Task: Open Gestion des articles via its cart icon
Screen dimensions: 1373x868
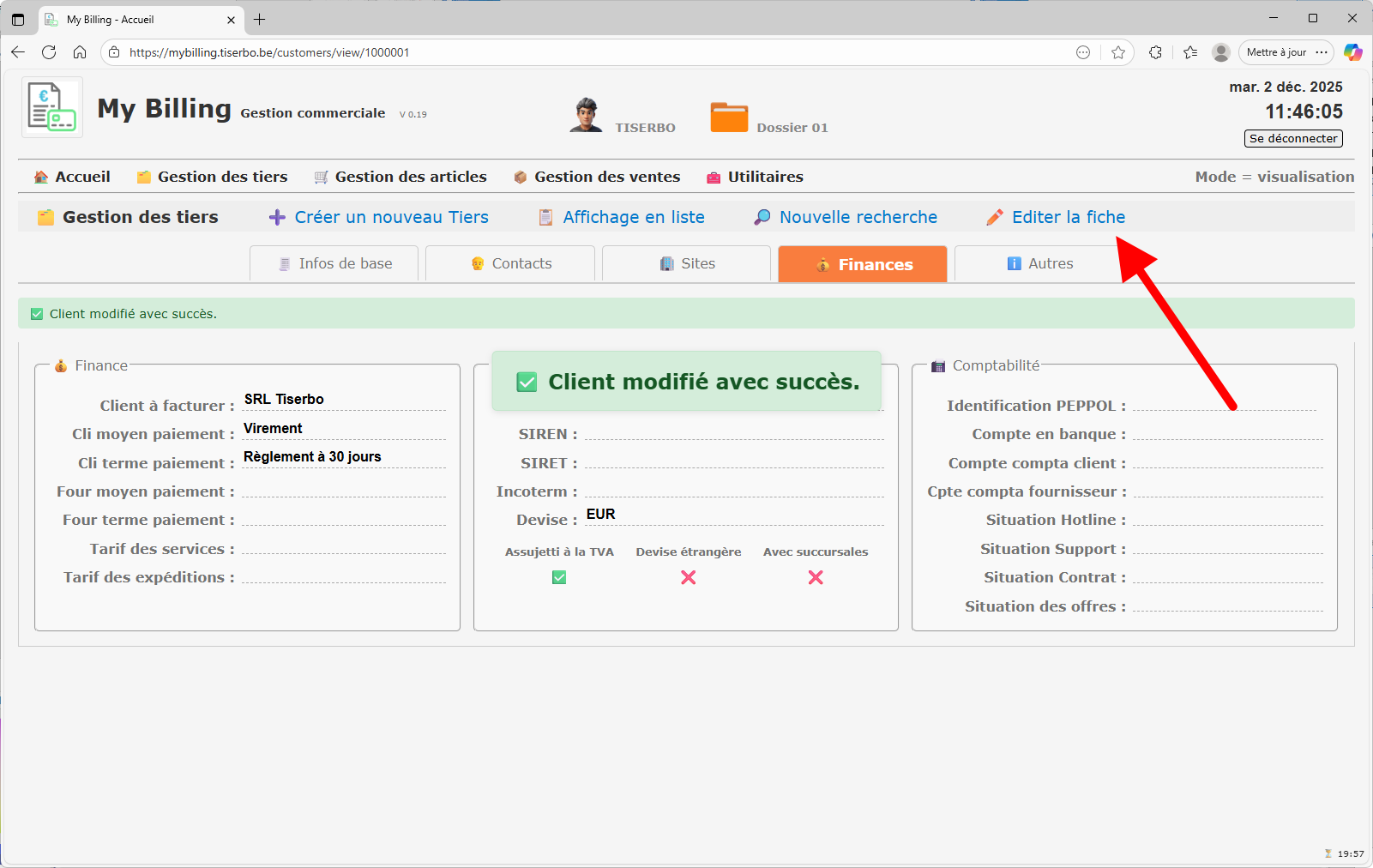Action: 321,177
